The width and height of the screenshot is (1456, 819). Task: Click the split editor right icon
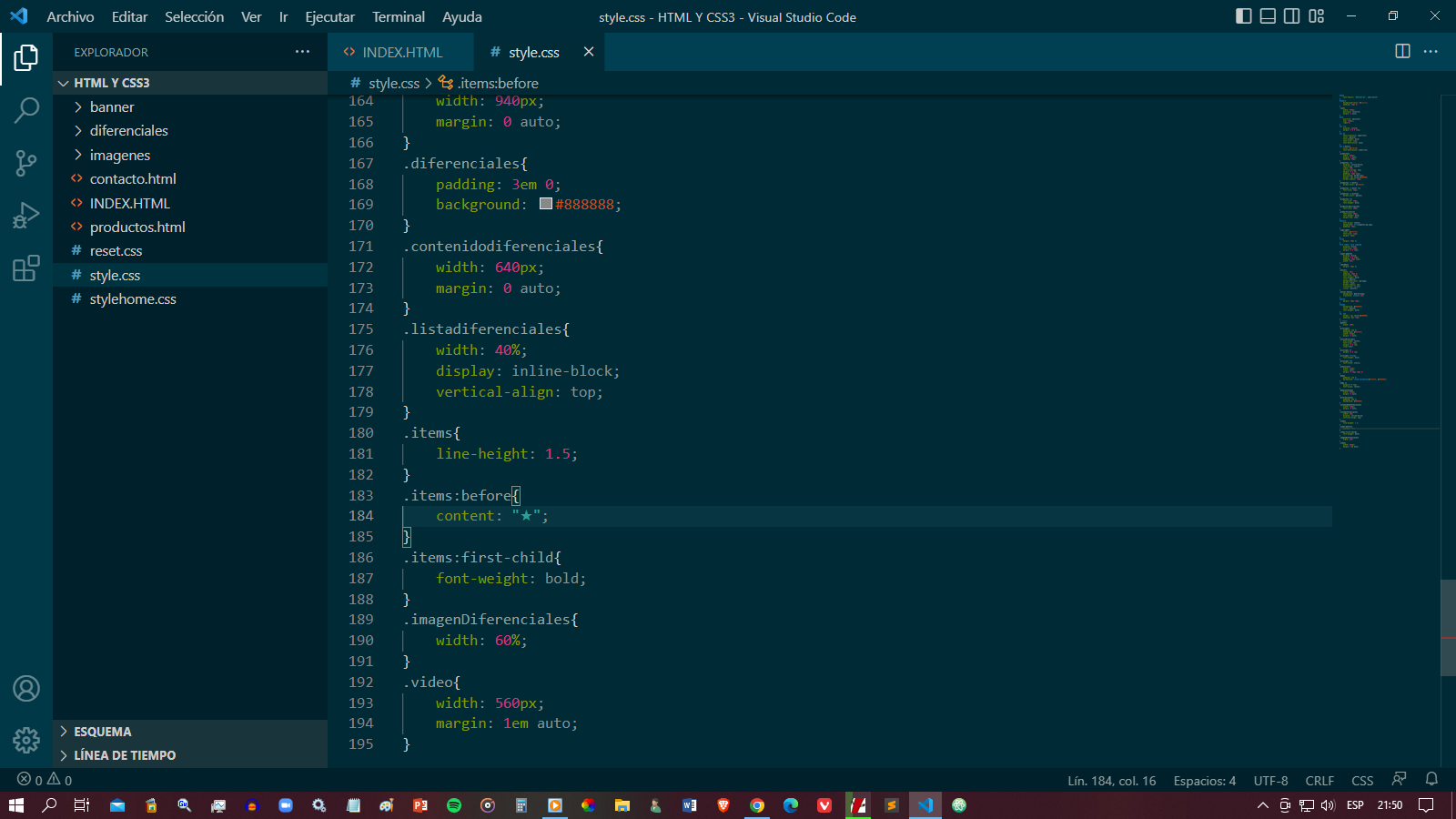[1402, 51]
